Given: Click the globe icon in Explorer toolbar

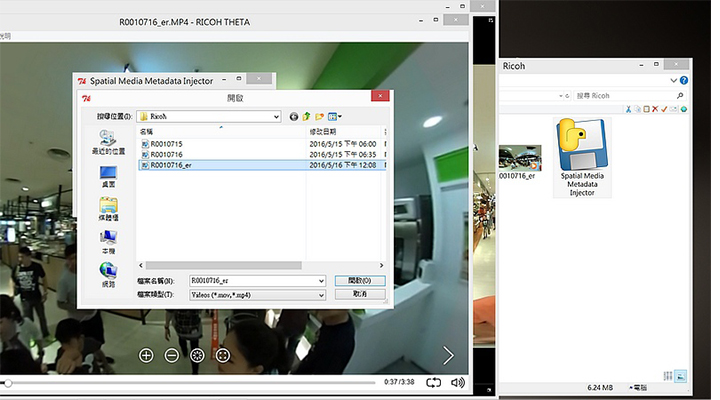Looking at the screenshot, I should point(684,109).
